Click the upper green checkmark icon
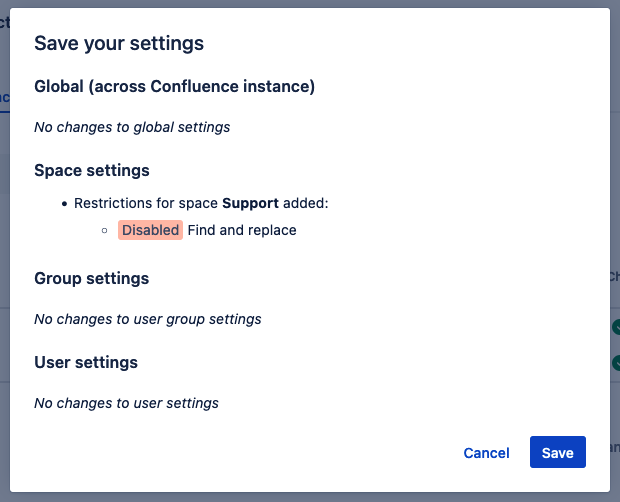The height and width of the screenshot is (502, 620). point(616,326)
